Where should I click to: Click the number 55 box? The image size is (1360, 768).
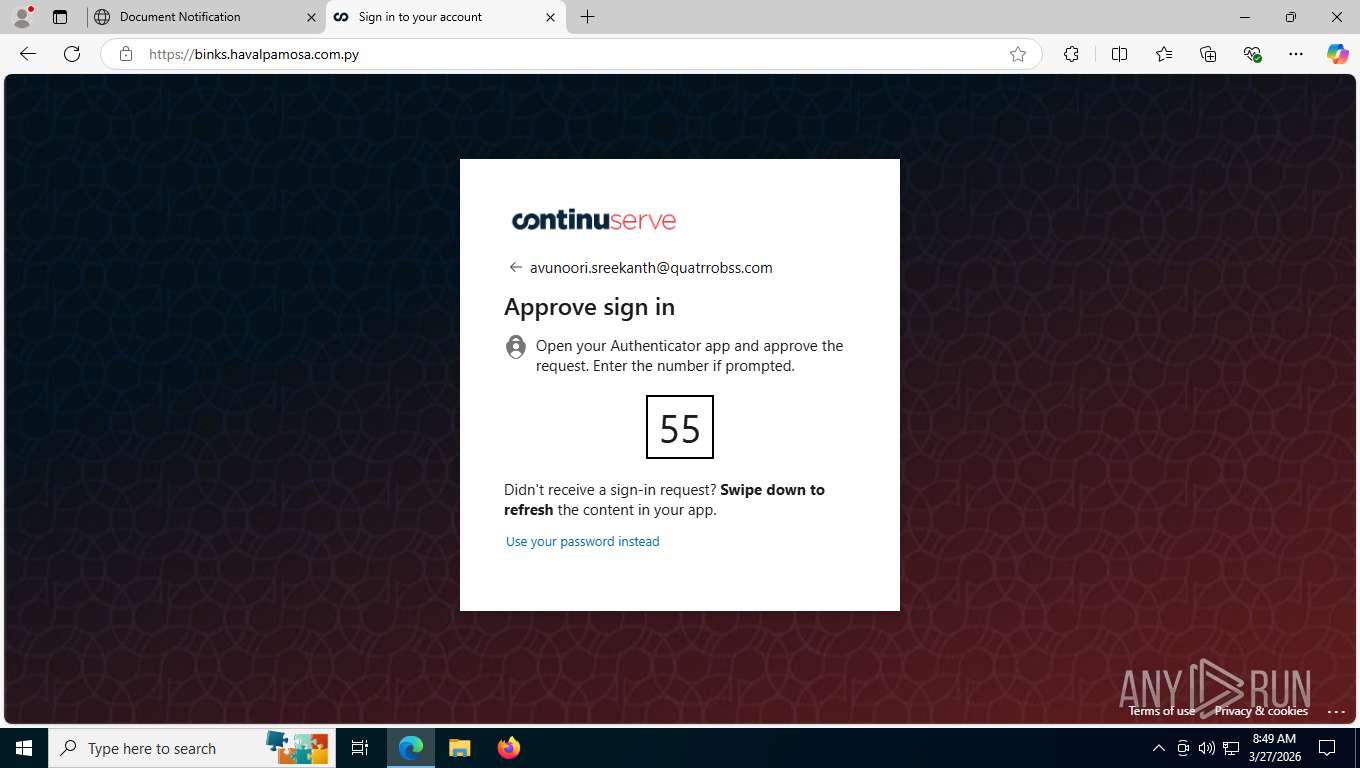(680, 427)
